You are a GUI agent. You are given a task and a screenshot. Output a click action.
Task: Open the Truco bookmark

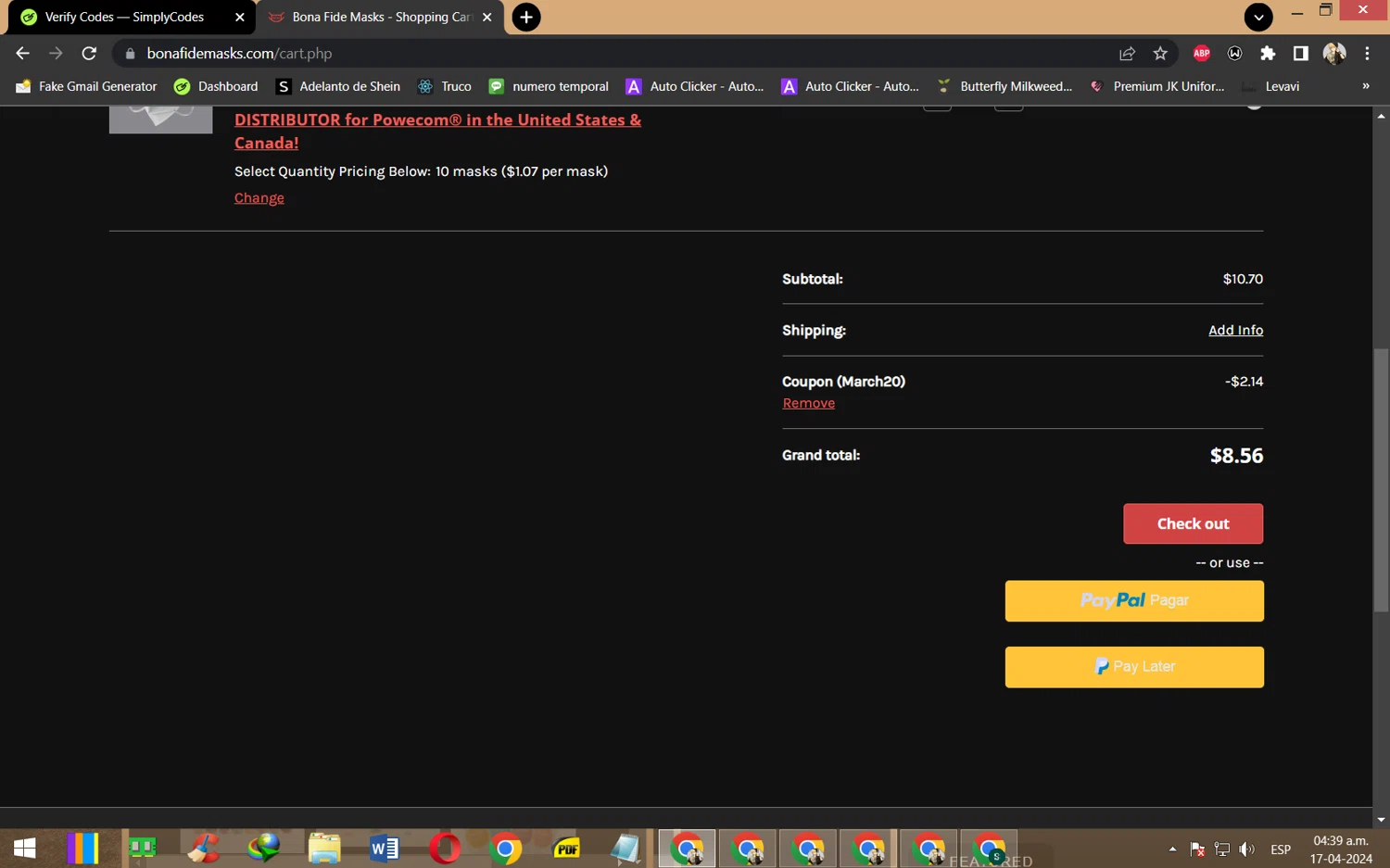coord(445,86)
